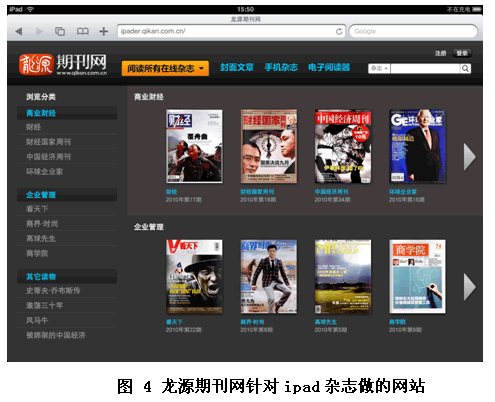Tap the battery status indicator
The width and height of the screenshot is (495, 402).
click(x=477, y=9)
